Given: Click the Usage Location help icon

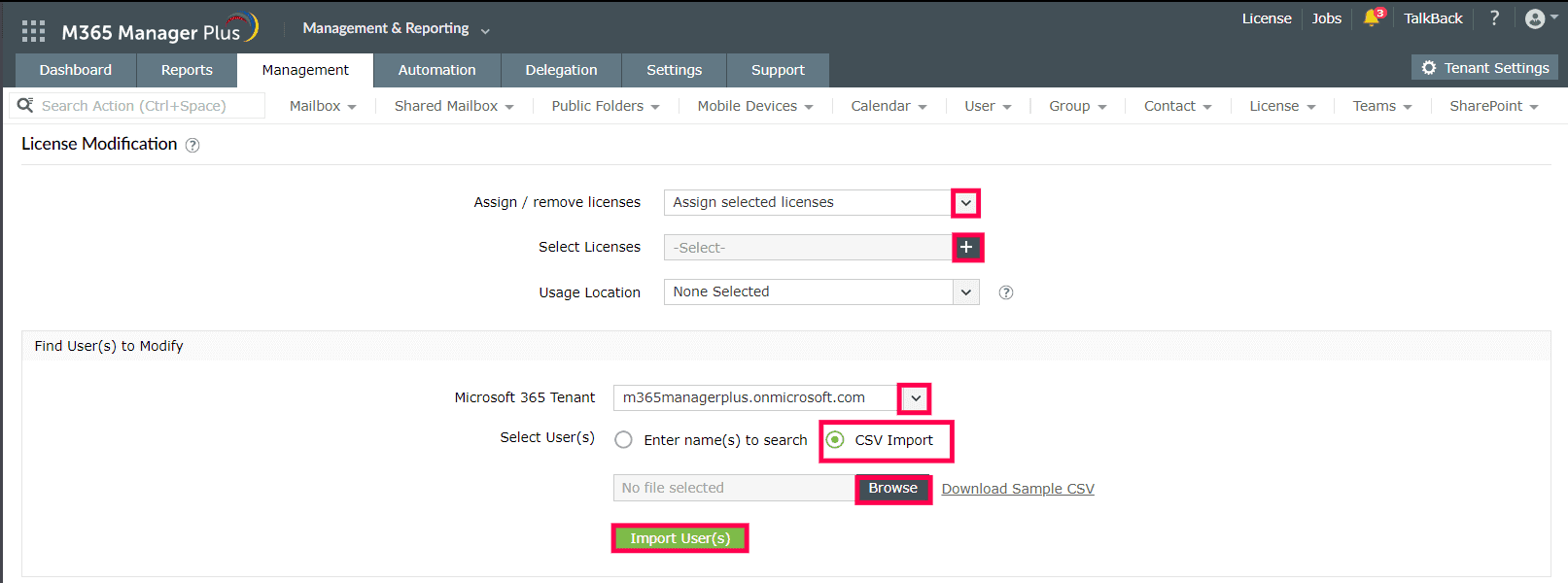Looking at the screenshot, I should (x=1006, y=292).
